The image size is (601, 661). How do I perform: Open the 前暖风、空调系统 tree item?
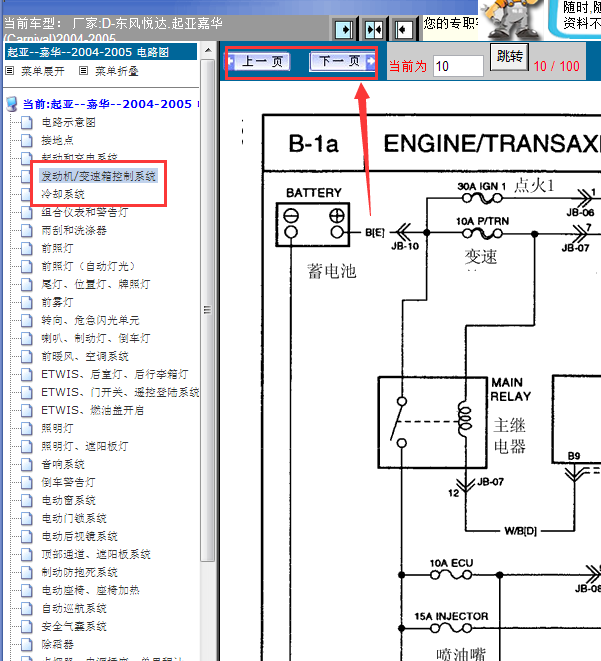[x=85, y=356]
